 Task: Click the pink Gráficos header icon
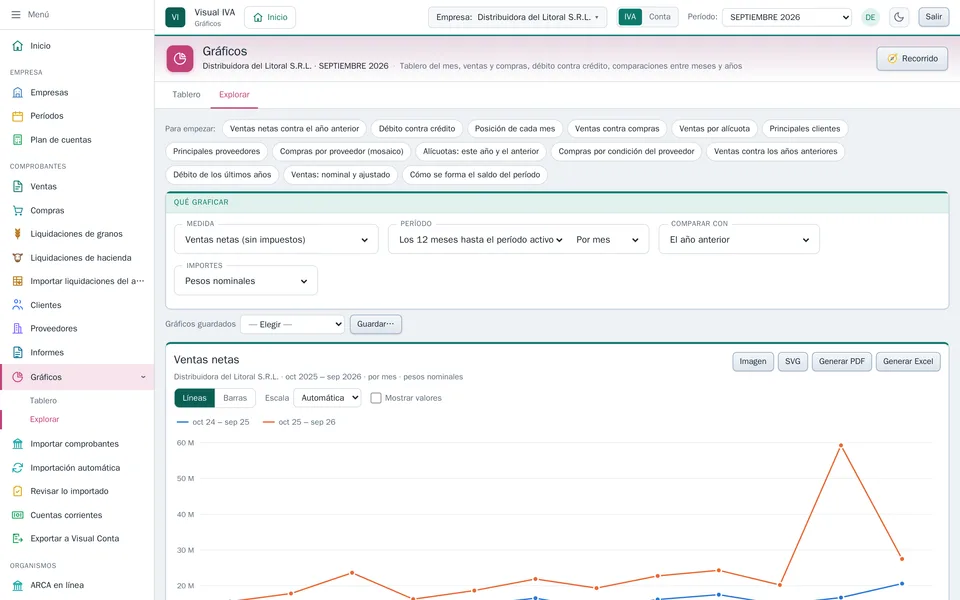(180, 59)
